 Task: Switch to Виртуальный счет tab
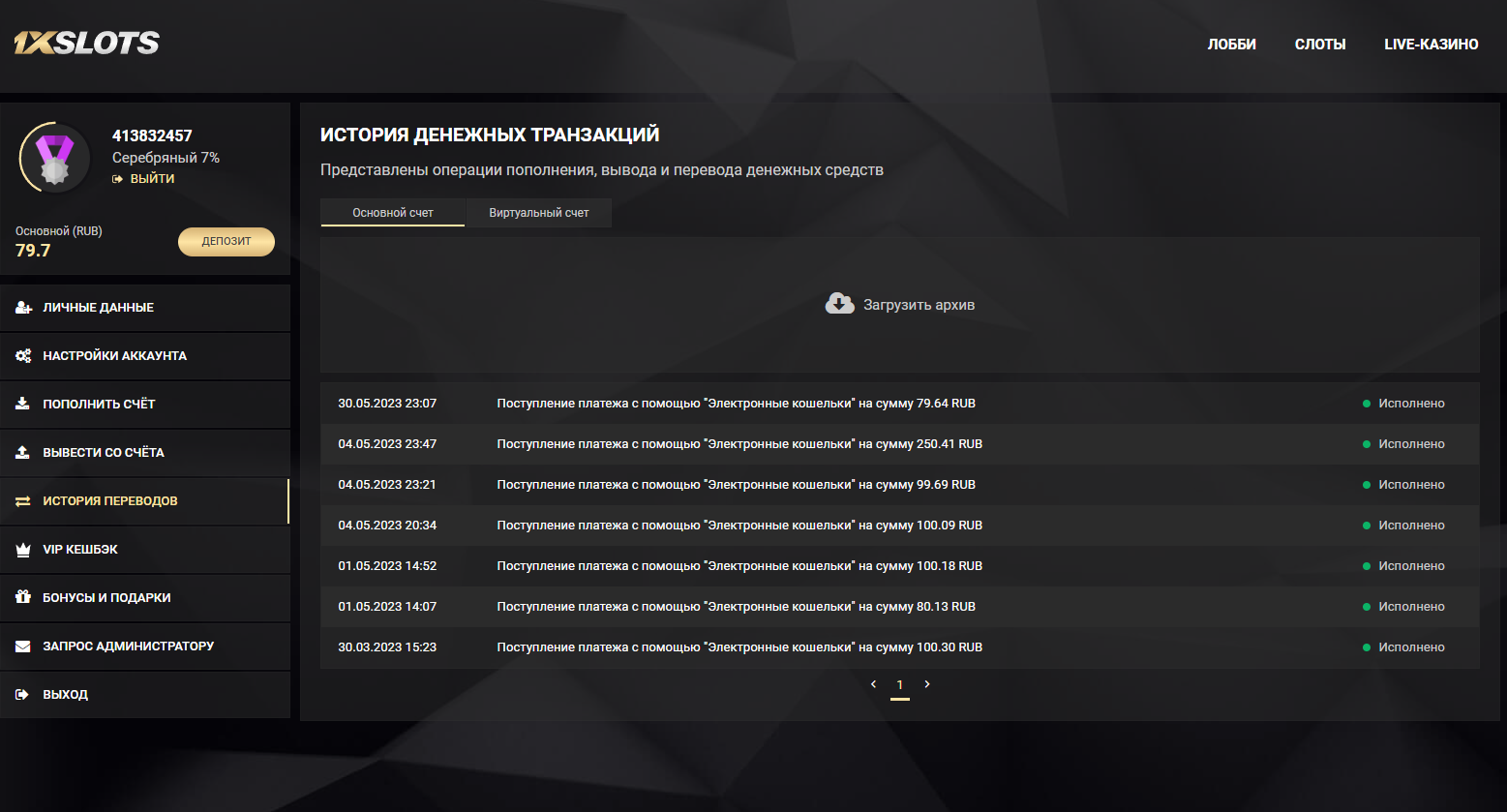(x=539, y=213)
